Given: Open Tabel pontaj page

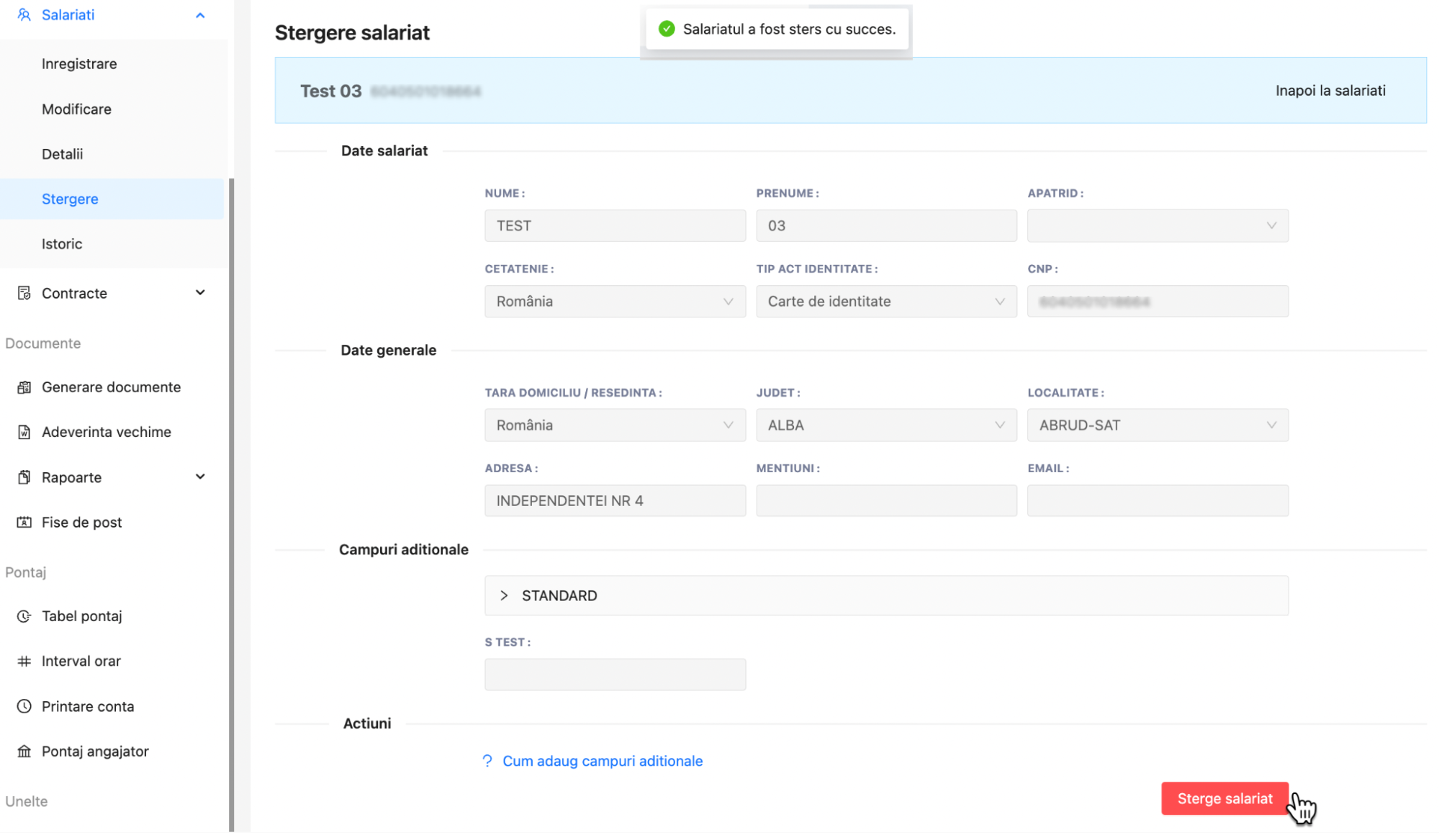Looking at the screenshot, I should (x=81, y=616).
